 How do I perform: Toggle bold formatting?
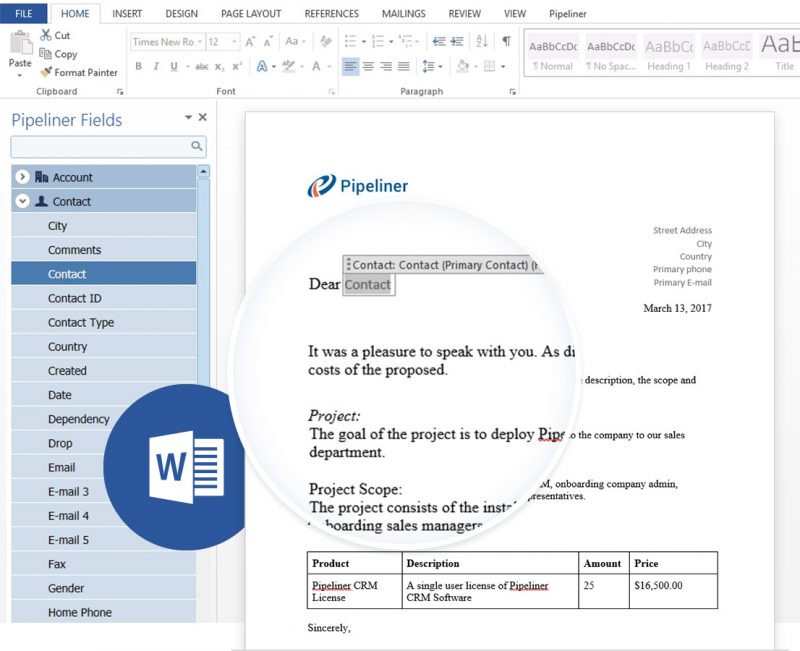tap(138, 66)
